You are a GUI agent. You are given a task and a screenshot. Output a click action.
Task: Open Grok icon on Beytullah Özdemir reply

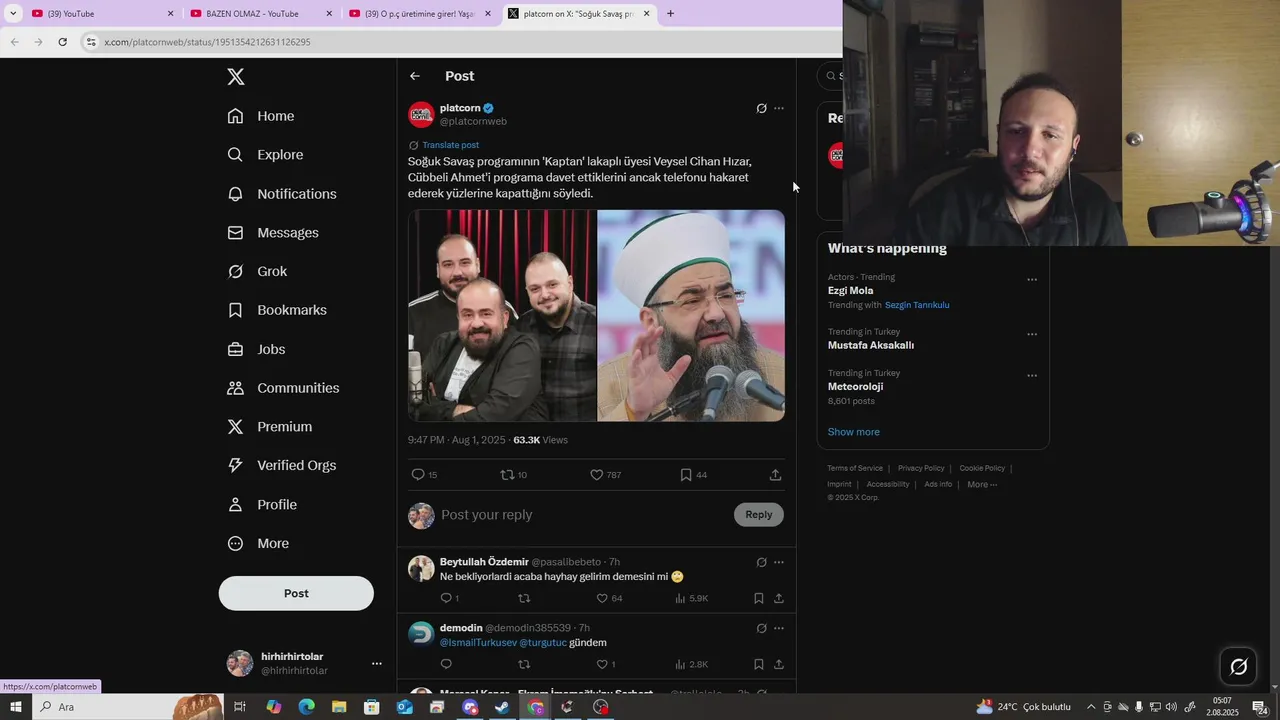pyautogui.click(x=761, y=562)
